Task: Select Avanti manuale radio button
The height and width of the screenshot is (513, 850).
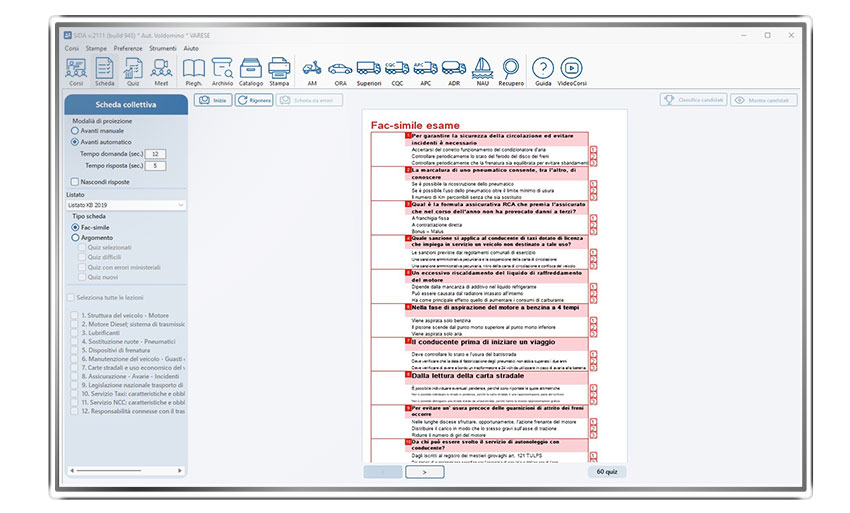Action: coord(75,130)
